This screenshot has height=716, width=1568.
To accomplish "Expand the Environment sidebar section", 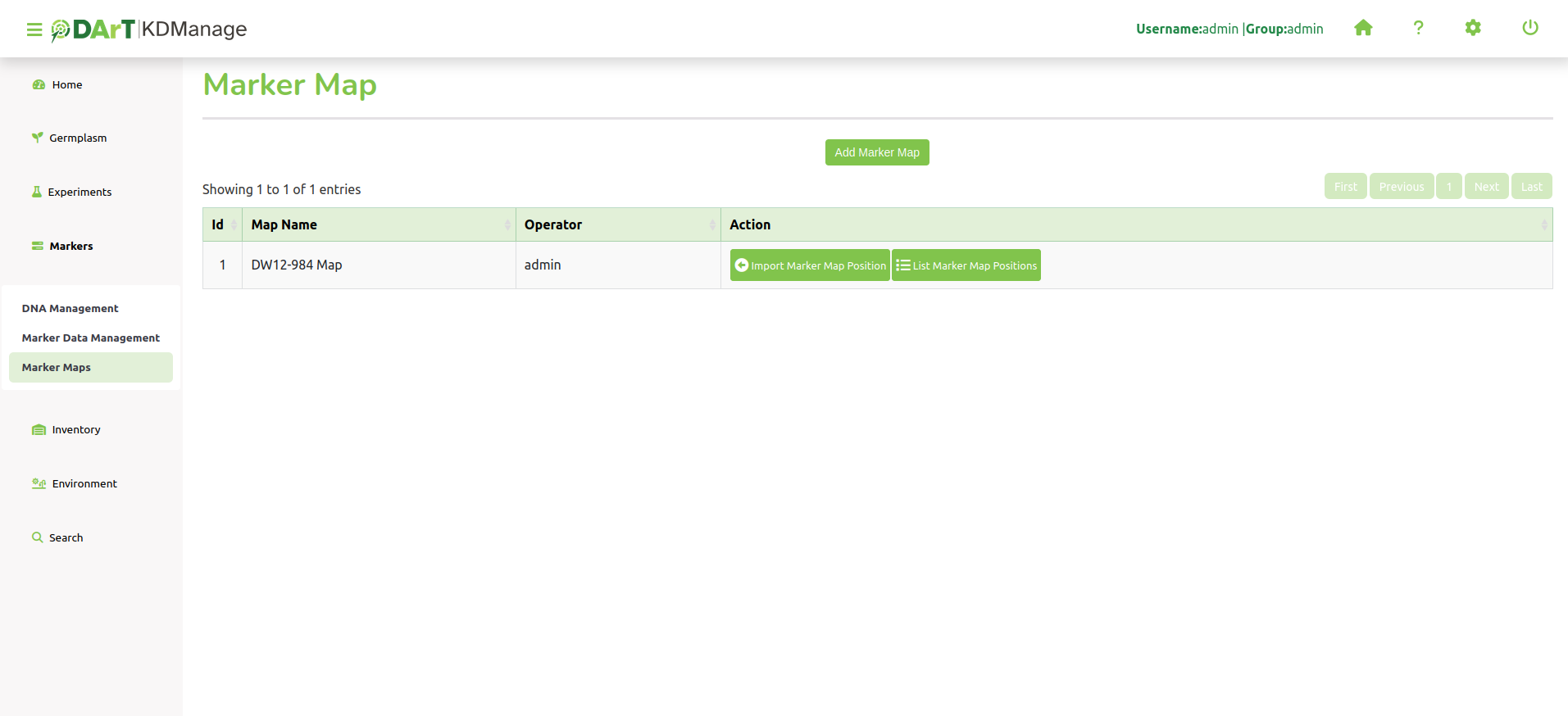I will 84,484.
